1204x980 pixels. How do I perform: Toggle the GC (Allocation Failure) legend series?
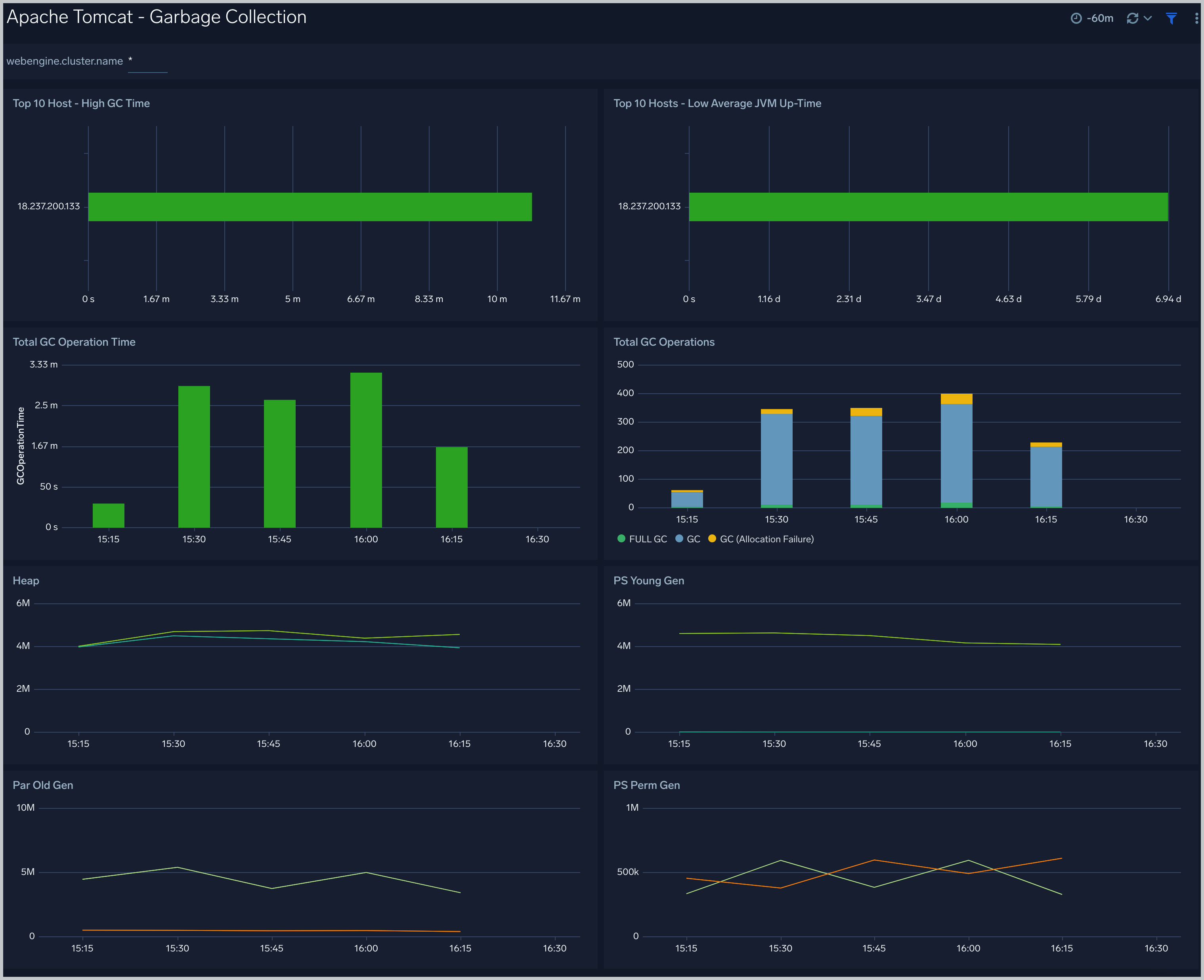pyautogui.click(x=761, y=539)
